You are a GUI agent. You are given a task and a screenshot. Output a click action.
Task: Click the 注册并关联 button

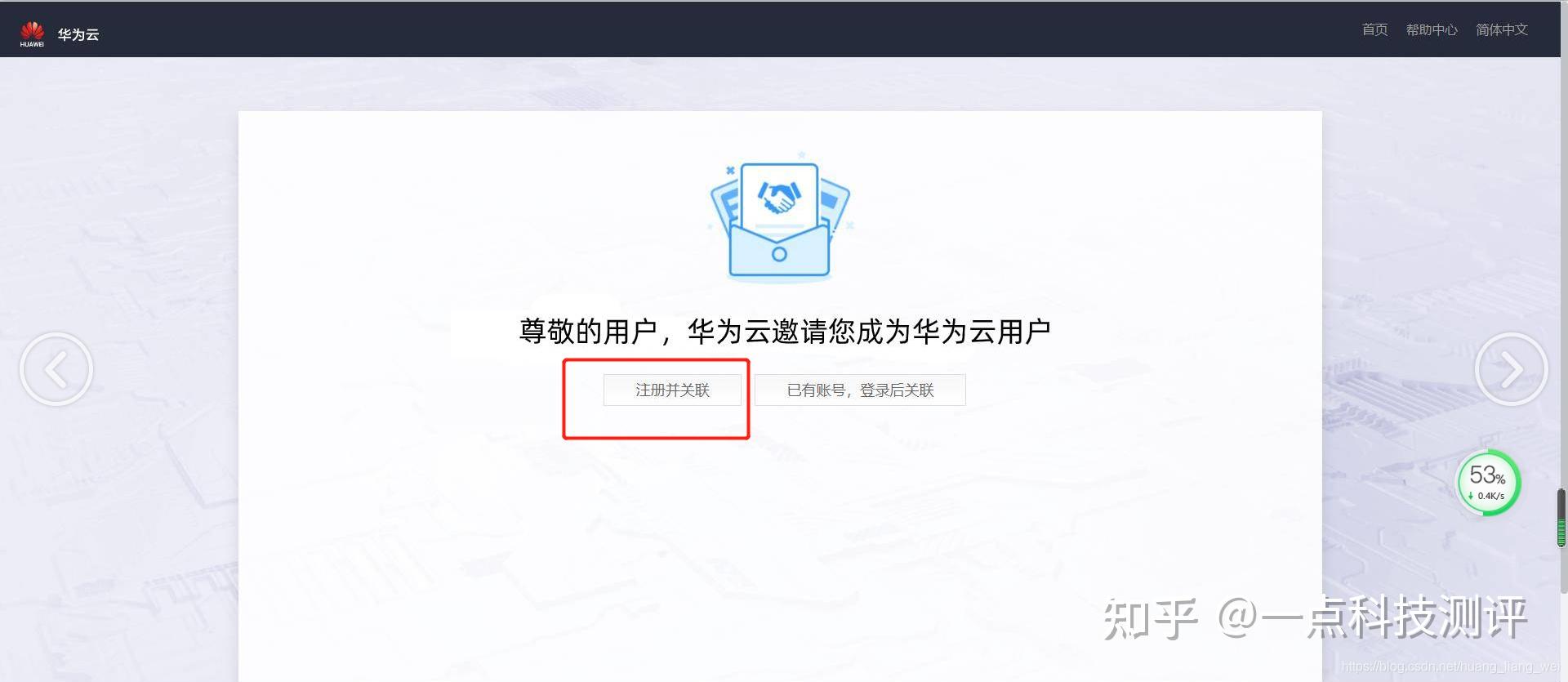tap(672, 390)
